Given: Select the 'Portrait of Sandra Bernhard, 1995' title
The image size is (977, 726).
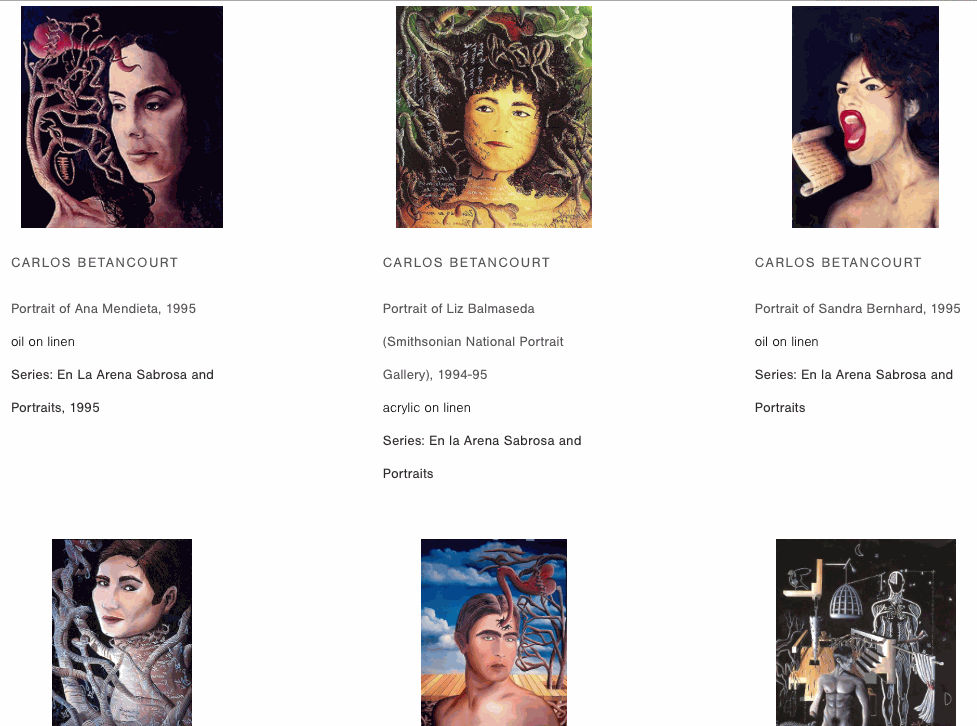Looking at the screenshot, I should (857, 308).
